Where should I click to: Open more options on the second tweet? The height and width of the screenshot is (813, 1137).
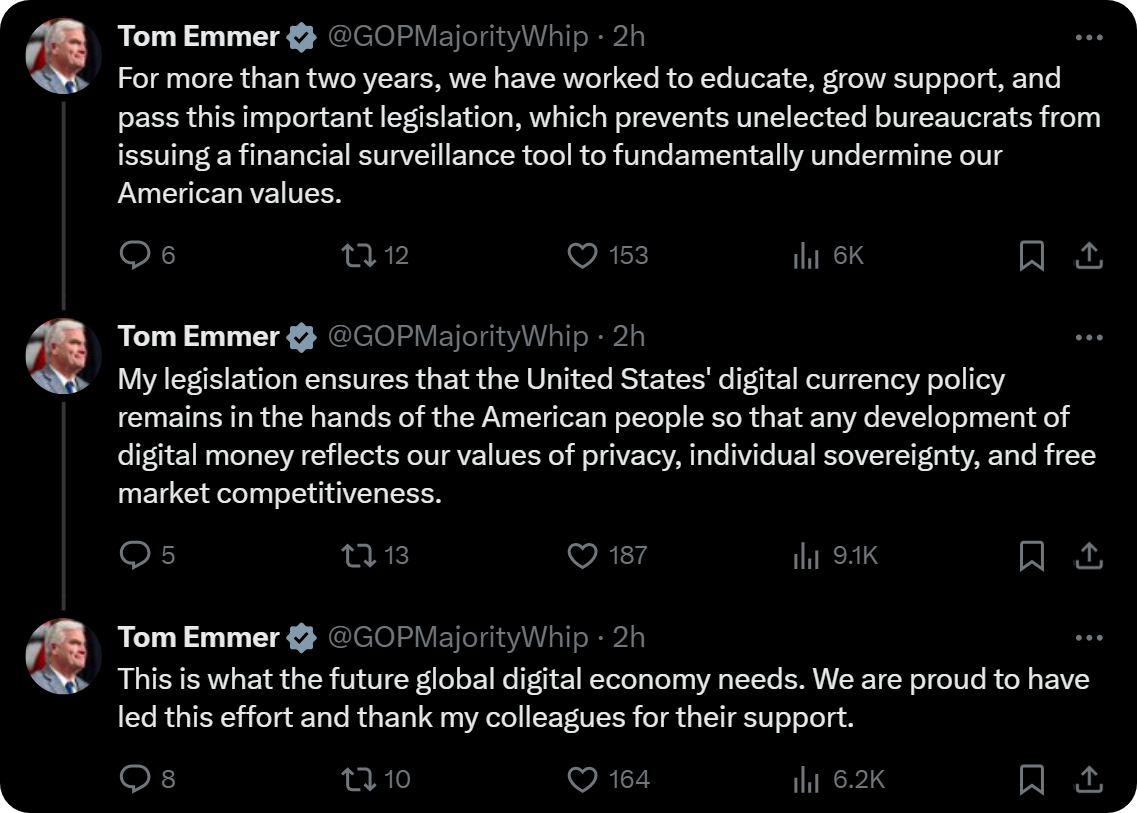pos(1088,337)
